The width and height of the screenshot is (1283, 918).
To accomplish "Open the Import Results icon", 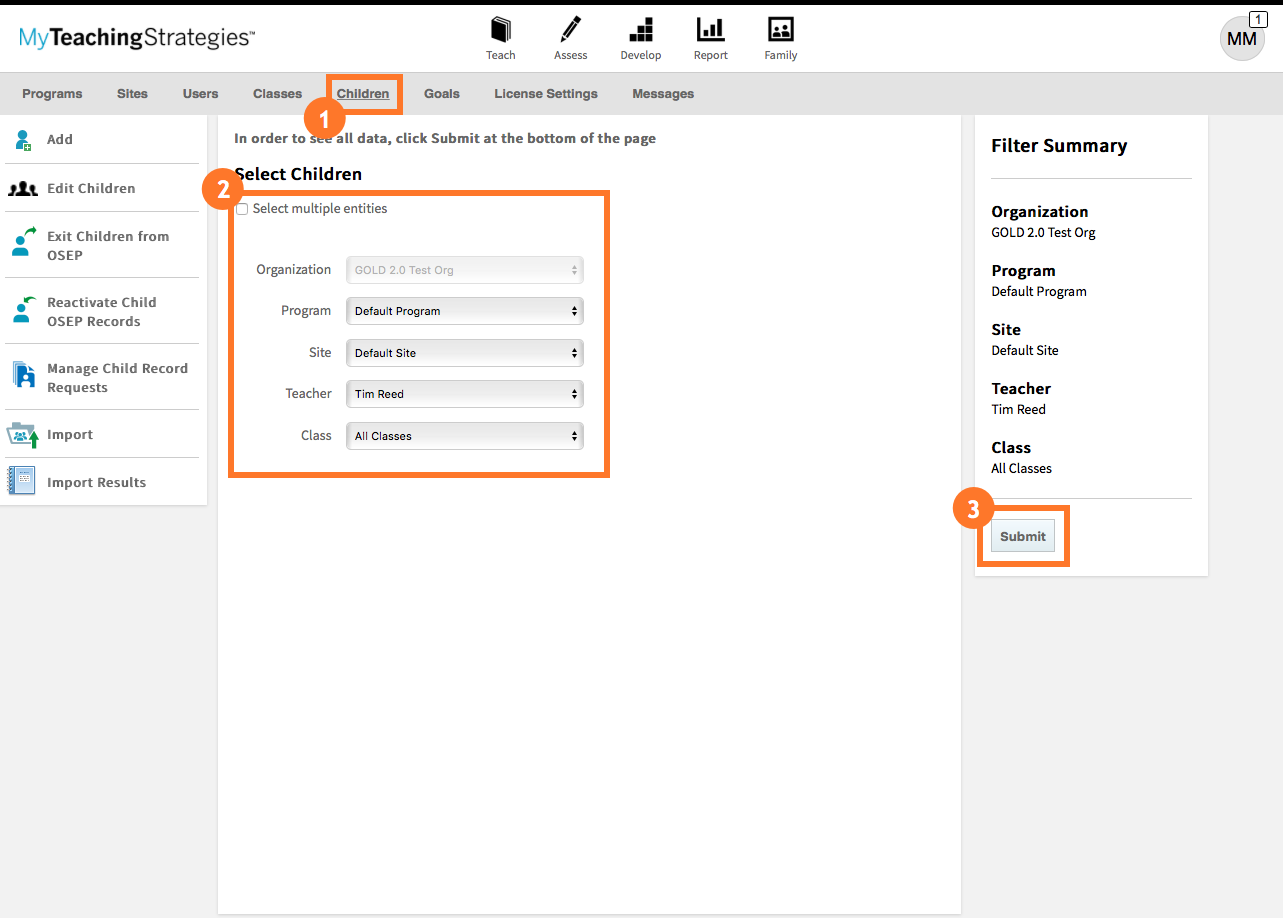I will pos(22,481).
